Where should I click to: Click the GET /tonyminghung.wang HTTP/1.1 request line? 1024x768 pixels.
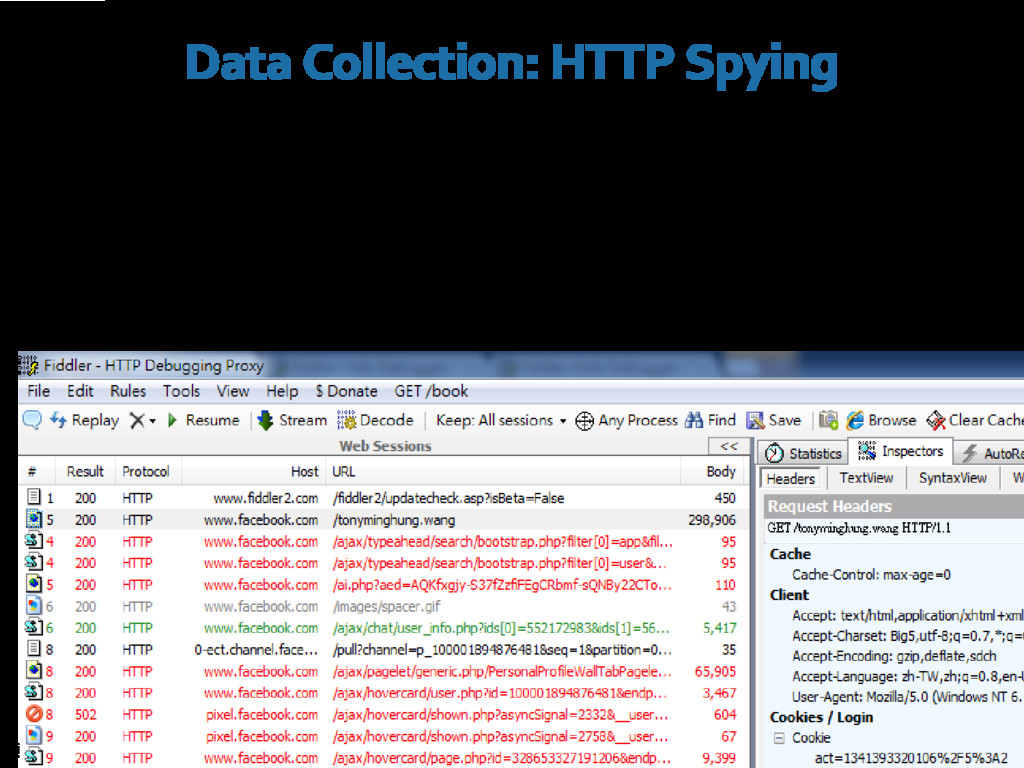[x=859, y=528]
